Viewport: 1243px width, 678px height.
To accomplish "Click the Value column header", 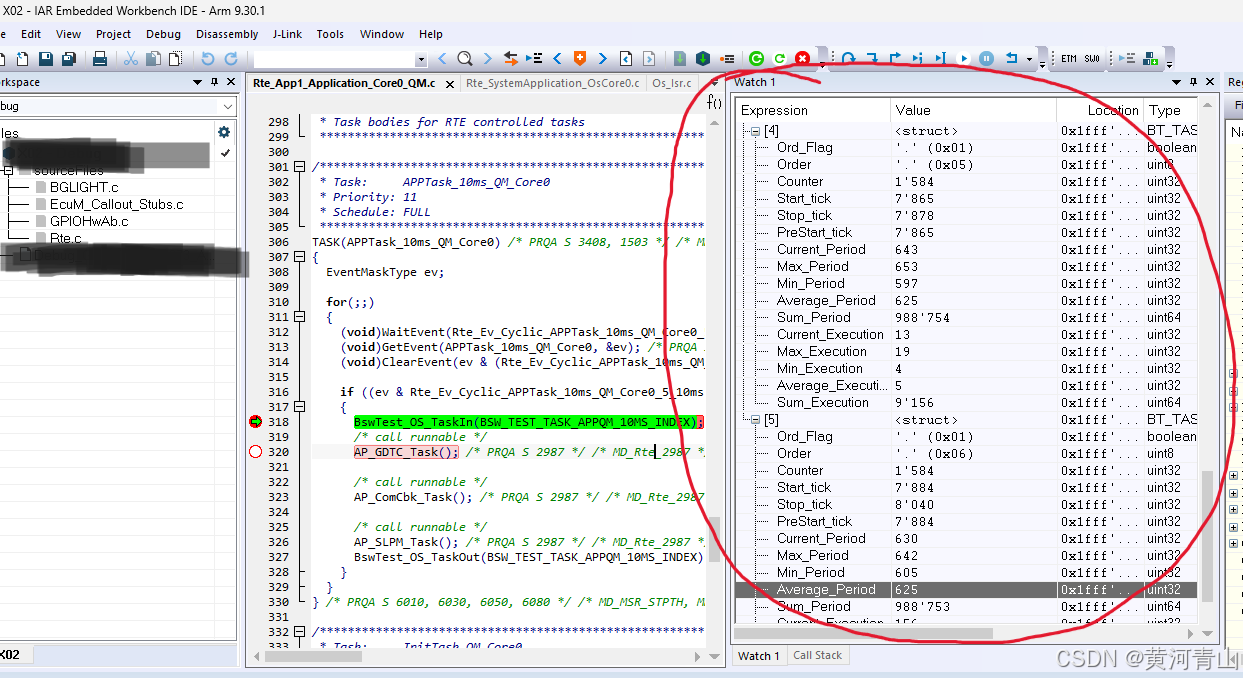I will click(973, 110).
